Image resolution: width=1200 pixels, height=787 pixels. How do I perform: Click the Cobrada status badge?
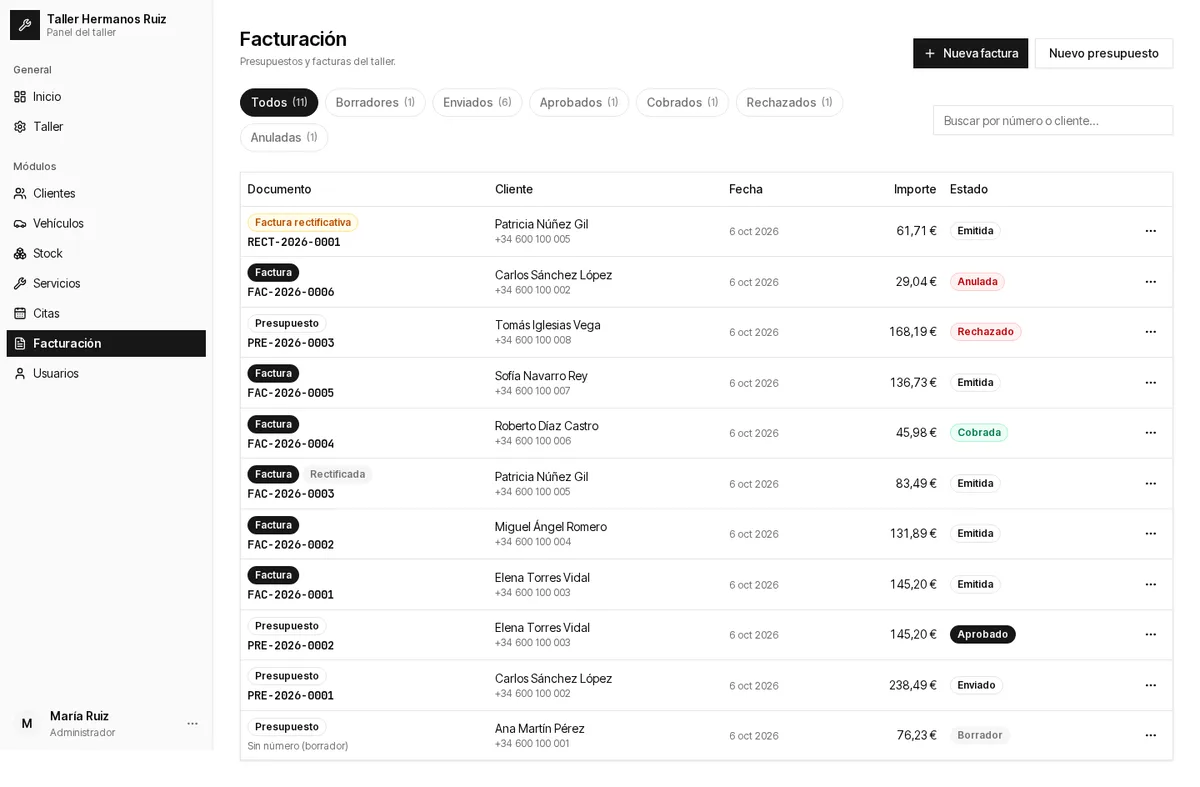[x=979, y=433]
